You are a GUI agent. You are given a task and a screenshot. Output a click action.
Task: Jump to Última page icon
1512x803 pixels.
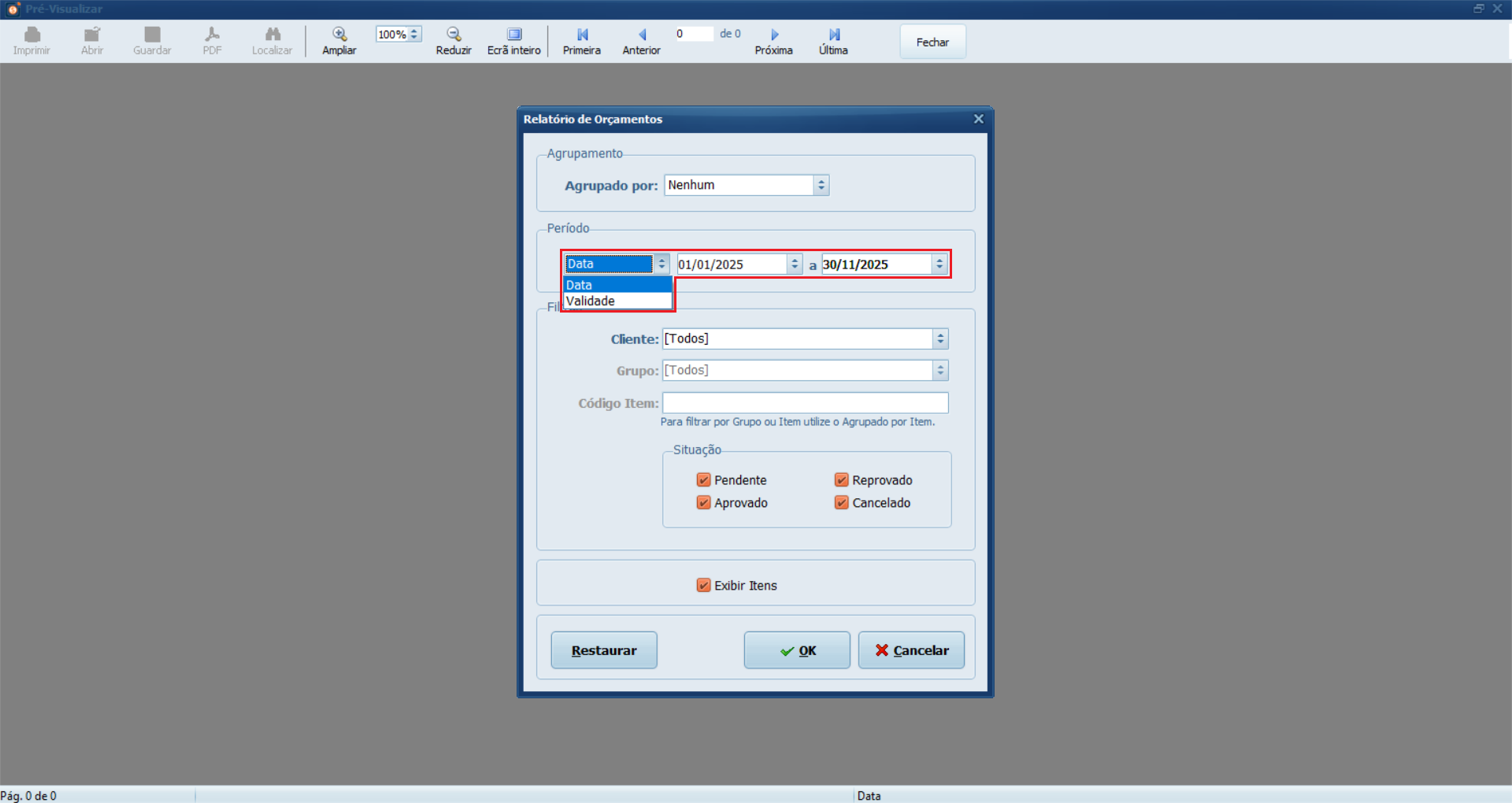834,35
